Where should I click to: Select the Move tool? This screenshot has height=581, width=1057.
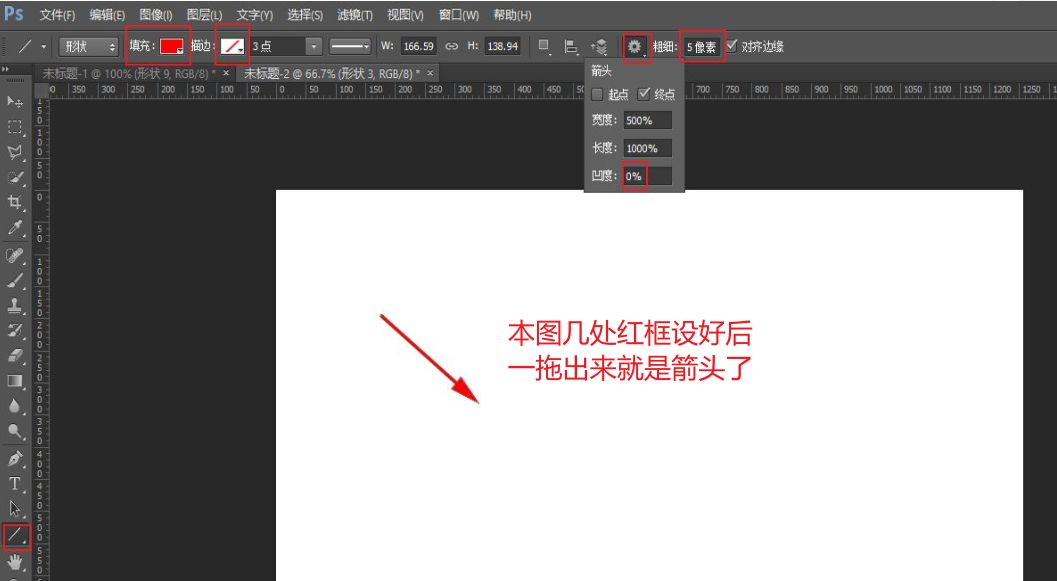(15, 101)
